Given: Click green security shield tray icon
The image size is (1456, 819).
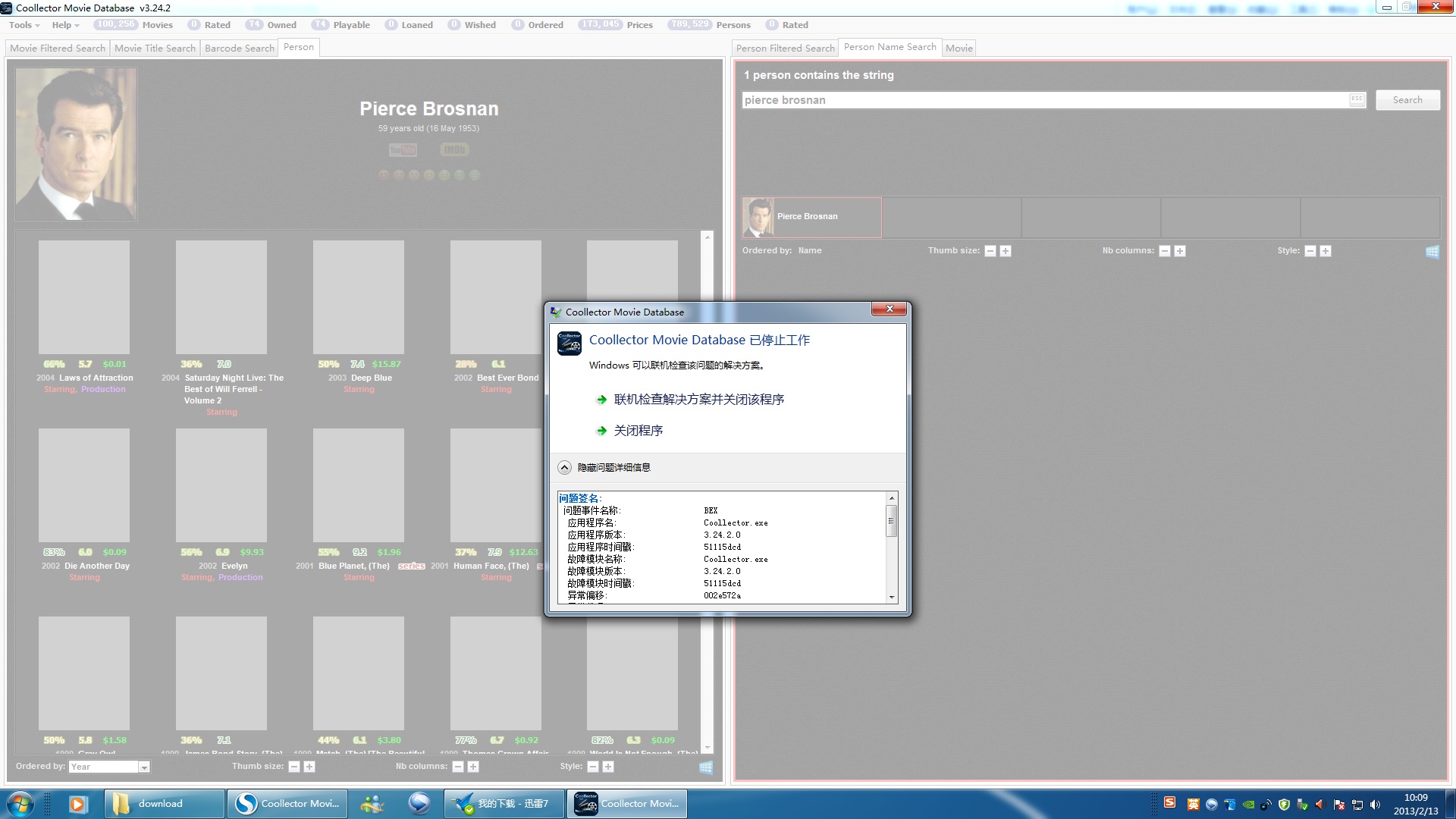Looking at the screenshot, I should [x=1284, y=805].
